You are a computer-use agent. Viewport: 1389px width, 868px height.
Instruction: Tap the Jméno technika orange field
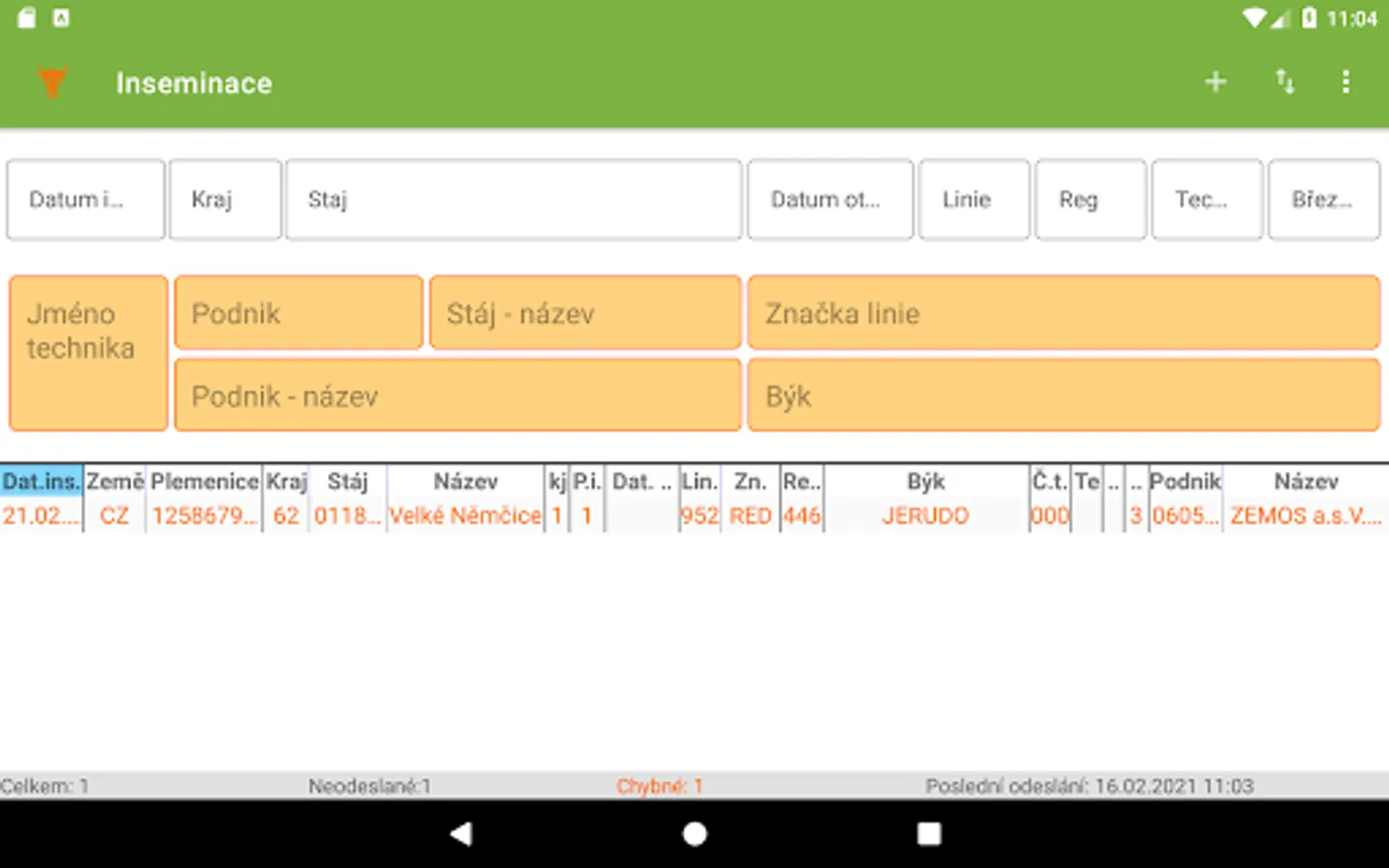[x=89, y=353]
